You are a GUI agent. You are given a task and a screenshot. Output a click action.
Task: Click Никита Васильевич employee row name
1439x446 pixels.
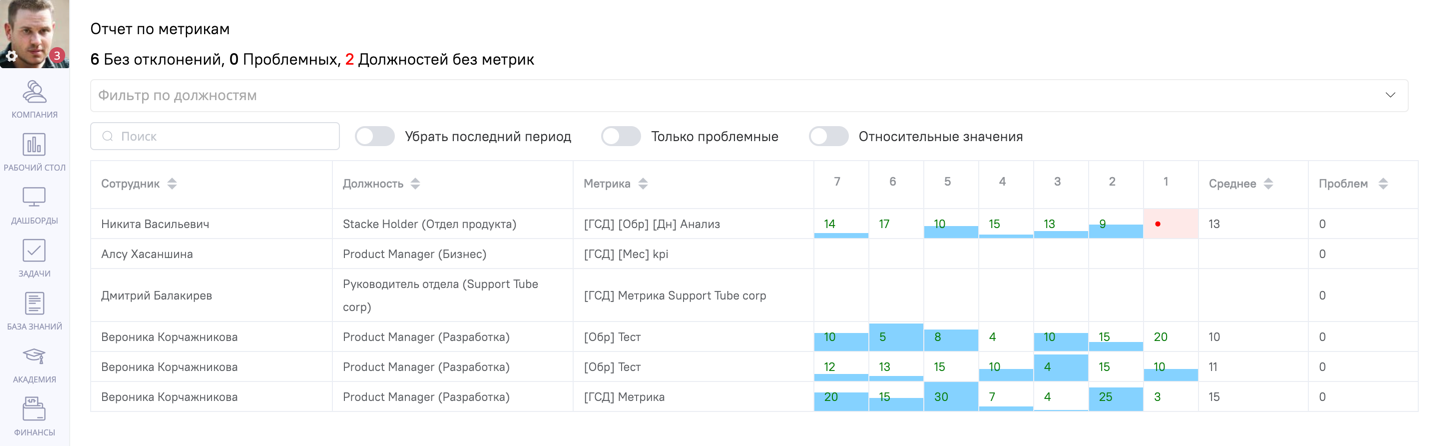point(155,224)
